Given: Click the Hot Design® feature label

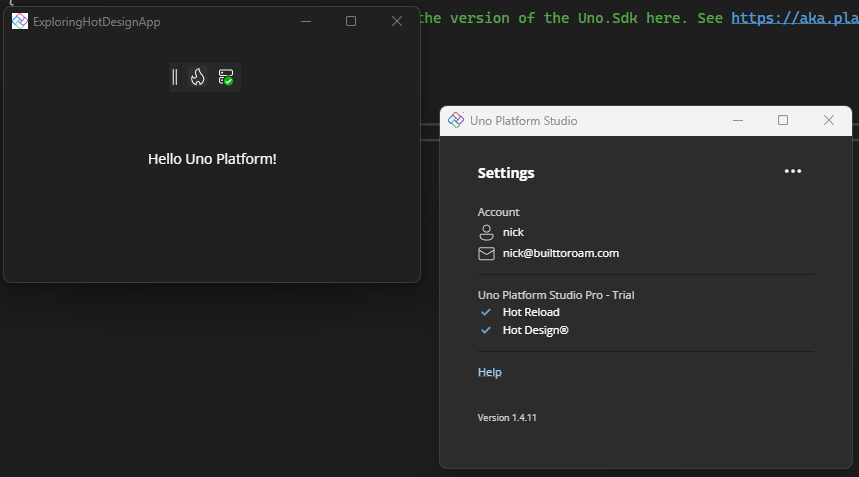Looking at the screenshot, I should [x=536, y=330].
